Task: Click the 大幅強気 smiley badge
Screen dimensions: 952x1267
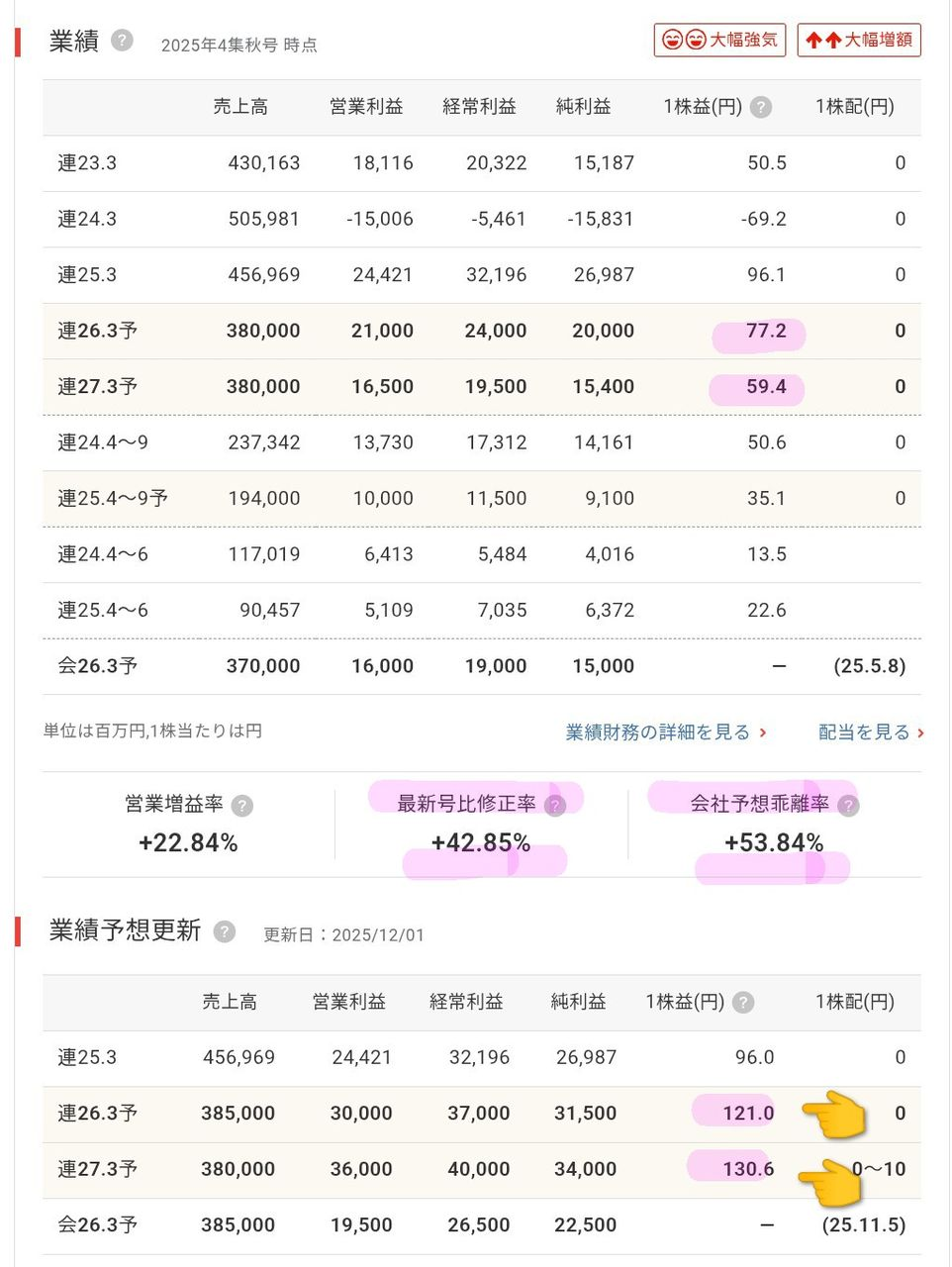Action: click(x=719, y=40)
